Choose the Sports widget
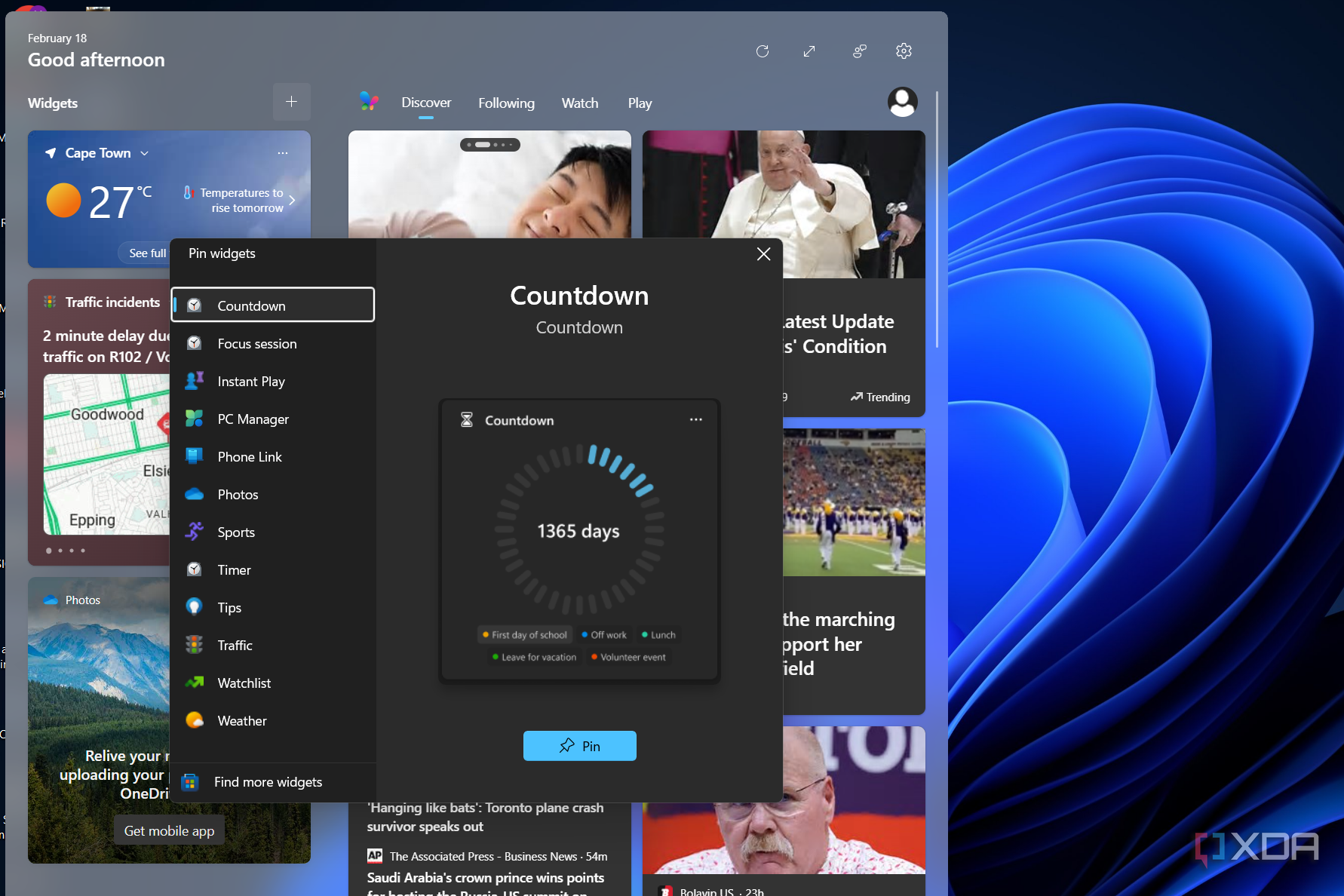The height and width of the screenshot is (896, 1344). (273, 532)
